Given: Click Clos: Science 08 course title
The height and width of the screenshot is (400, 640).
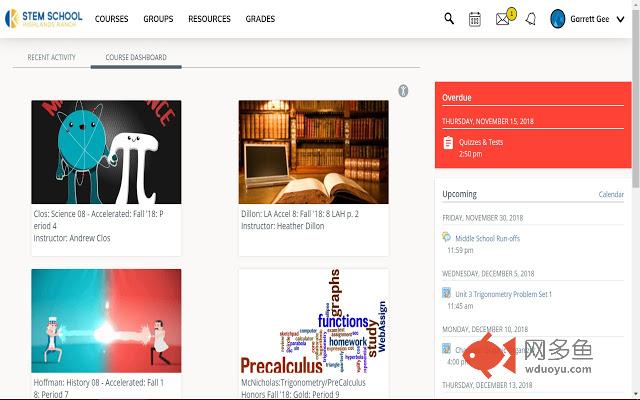Looking at the screenshot, I should click(98, 220).
